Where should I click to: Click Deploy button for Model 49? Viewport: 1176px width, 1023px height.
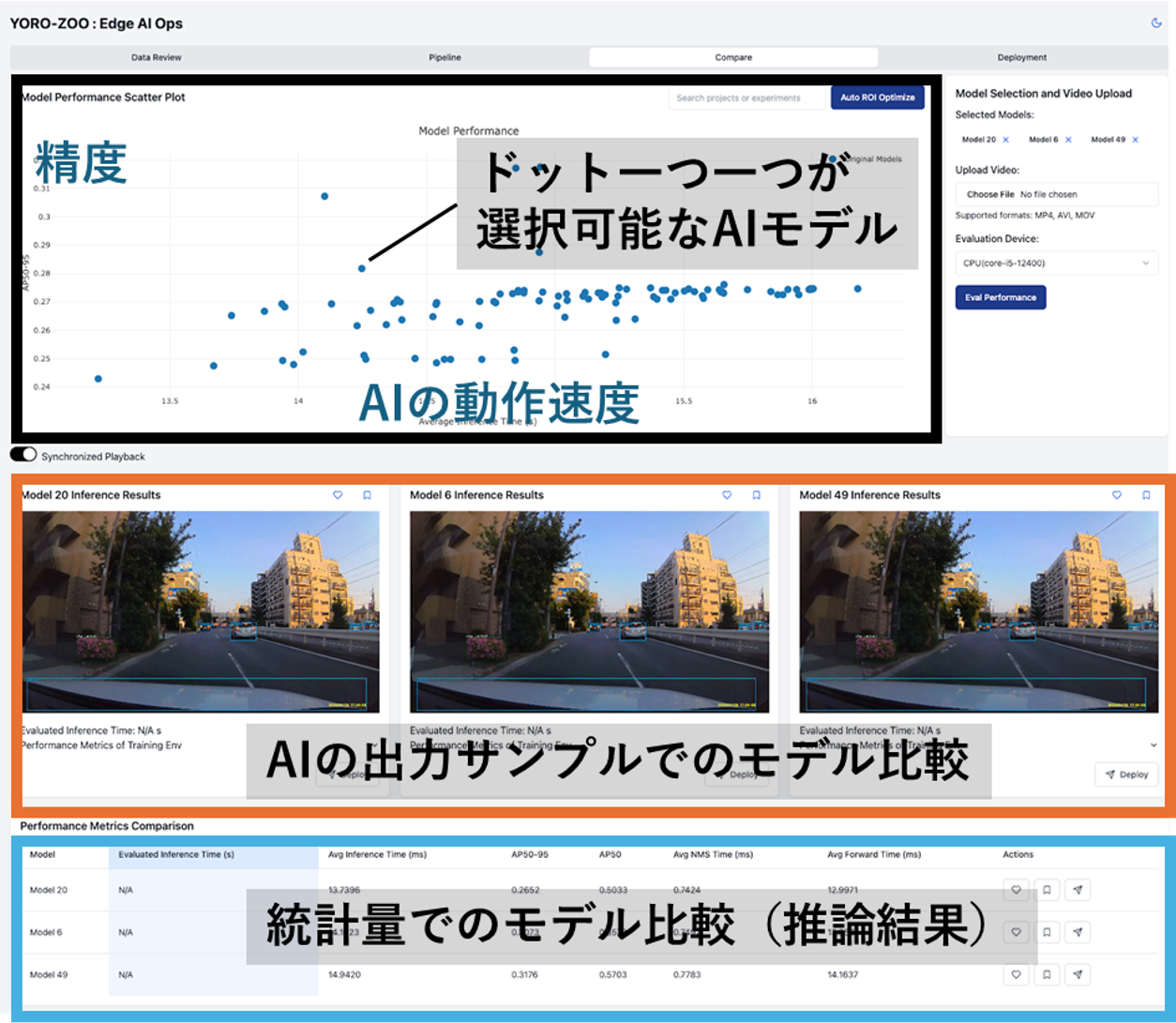(x=1126, y=775)
